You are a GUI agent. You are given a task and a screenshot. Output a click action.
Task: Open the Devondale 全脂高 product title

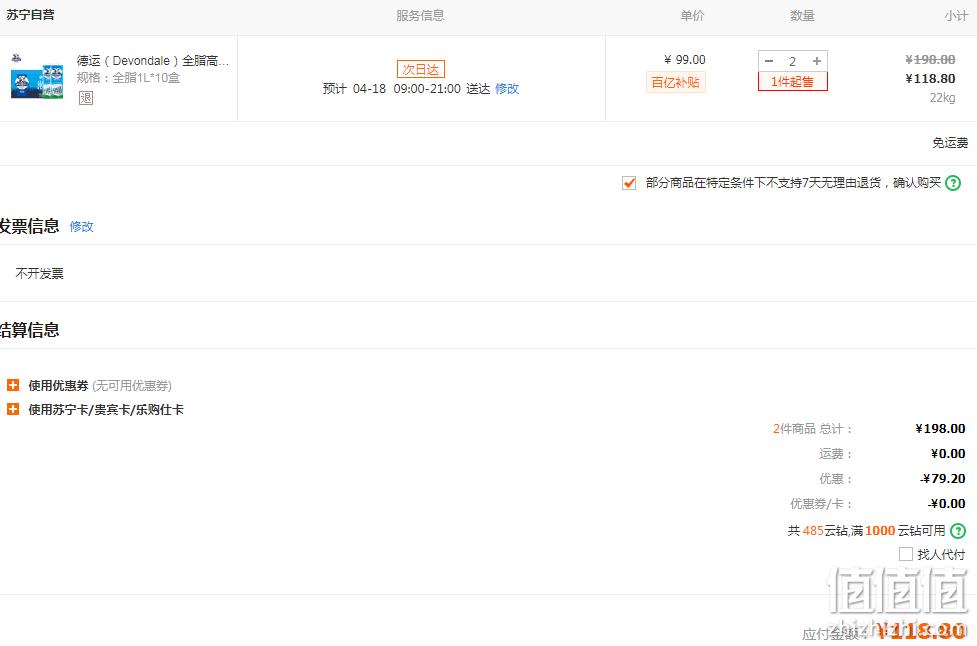153,60
